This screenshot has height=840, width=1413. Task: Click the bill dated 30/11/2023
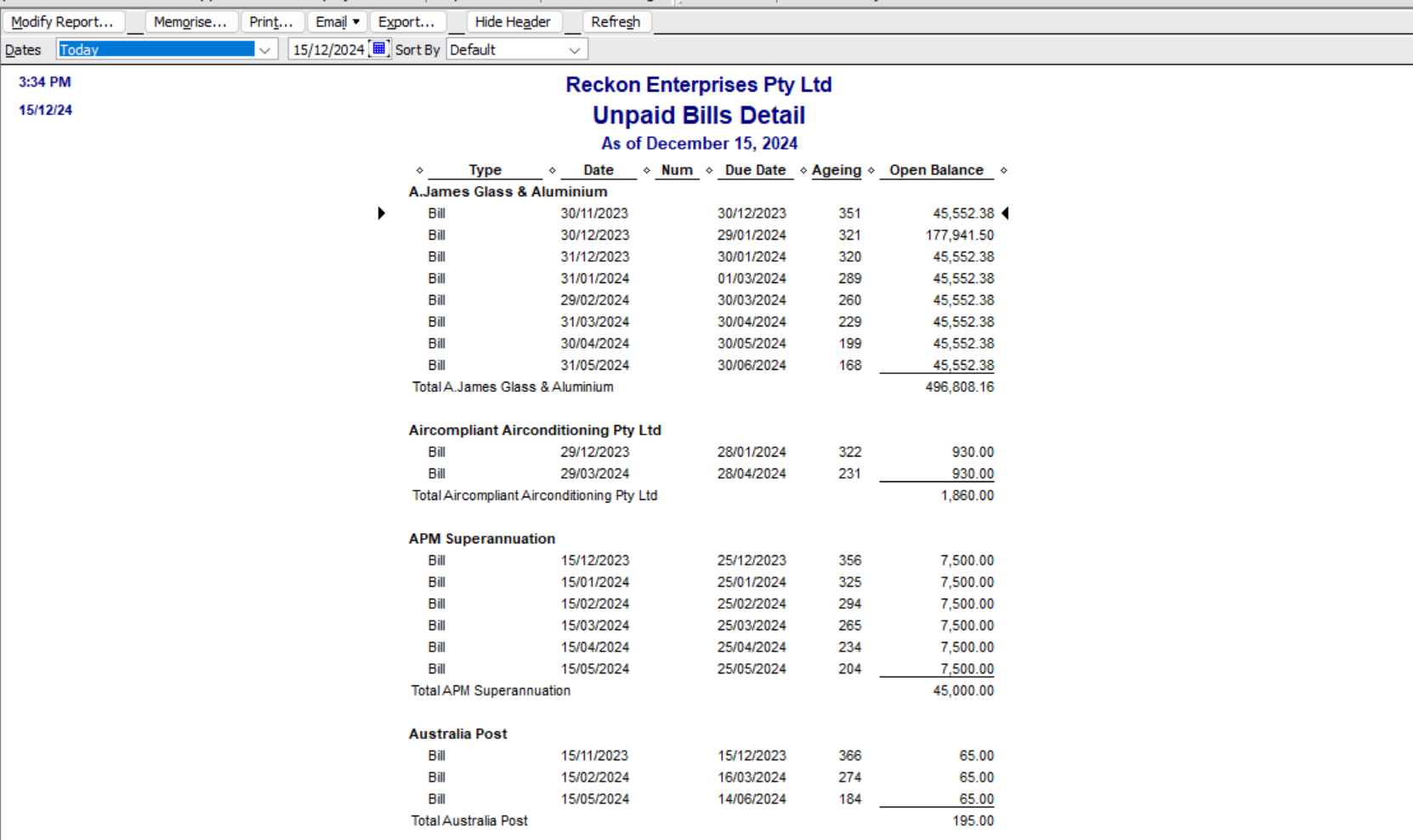pos(594,213)
